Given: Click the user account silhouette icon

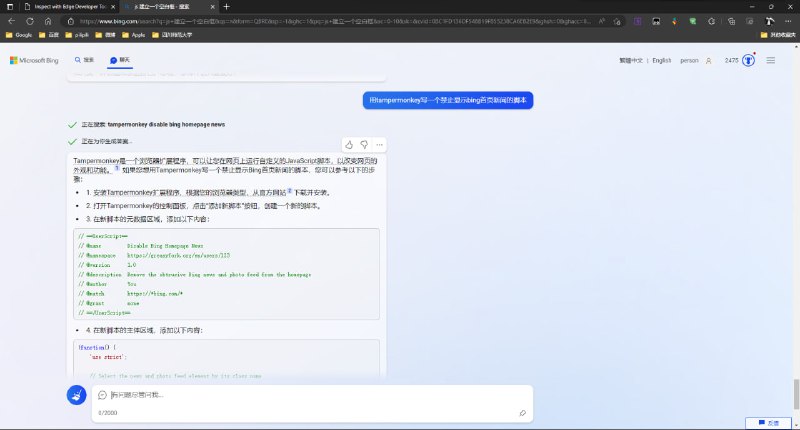Looking at the screenshot, I should [x=709, y=61].
